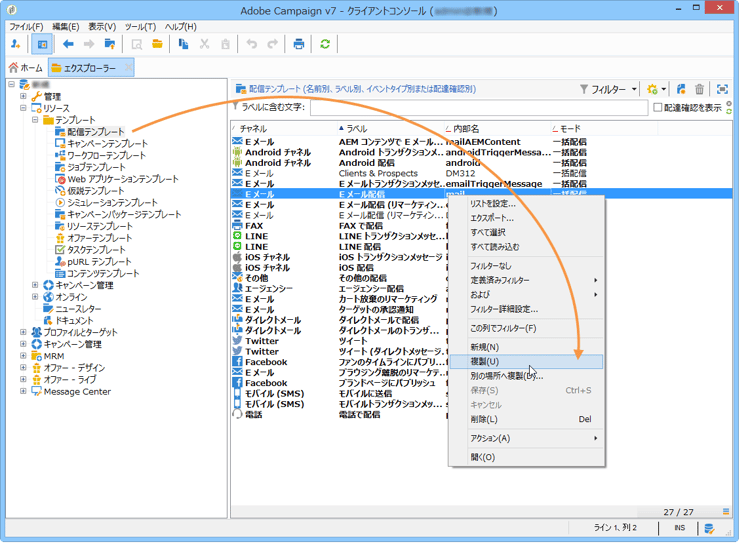The image size is (750, 544).
Task: Choose エクスポート... in context menu
Action: click(526, 218)
